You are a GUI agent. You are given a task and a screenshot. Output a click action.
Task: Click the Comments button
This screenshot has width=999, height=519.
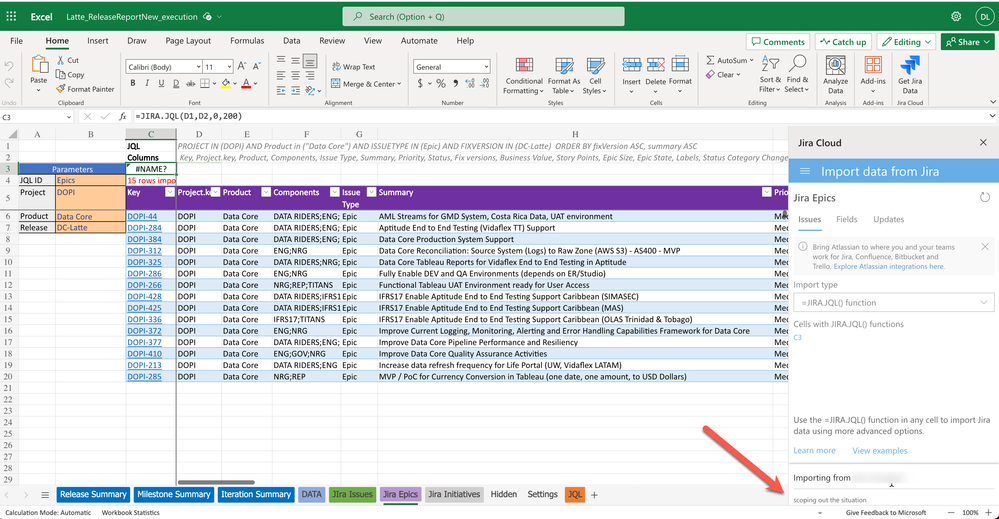click(x=778, y=42)
